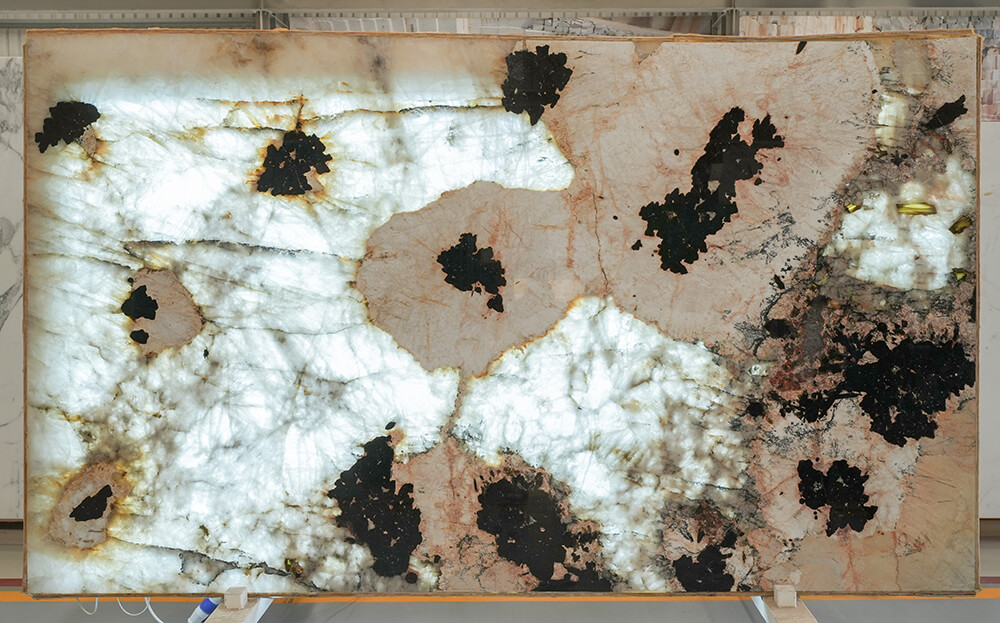Click the black mineral patch in top-left corner
Image resolution: width=1000 pixels, height=623 pixels.
point(66,124)
